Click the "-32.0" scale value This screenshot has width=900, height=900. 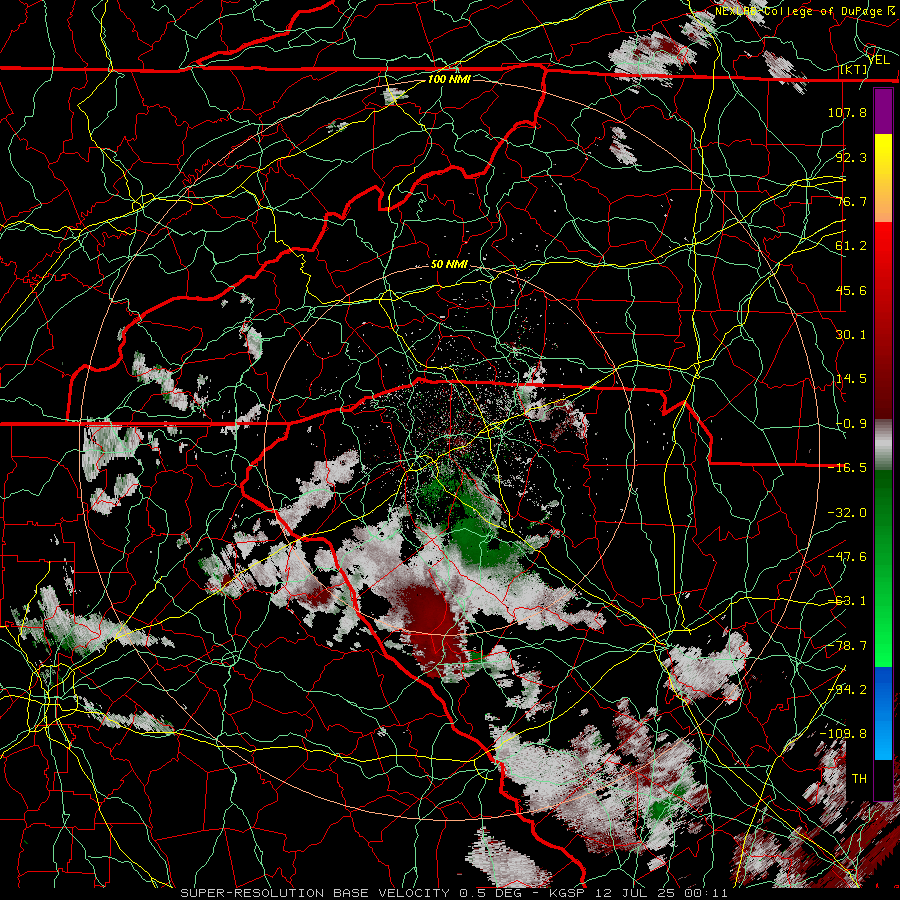click(x=847, y=513)
